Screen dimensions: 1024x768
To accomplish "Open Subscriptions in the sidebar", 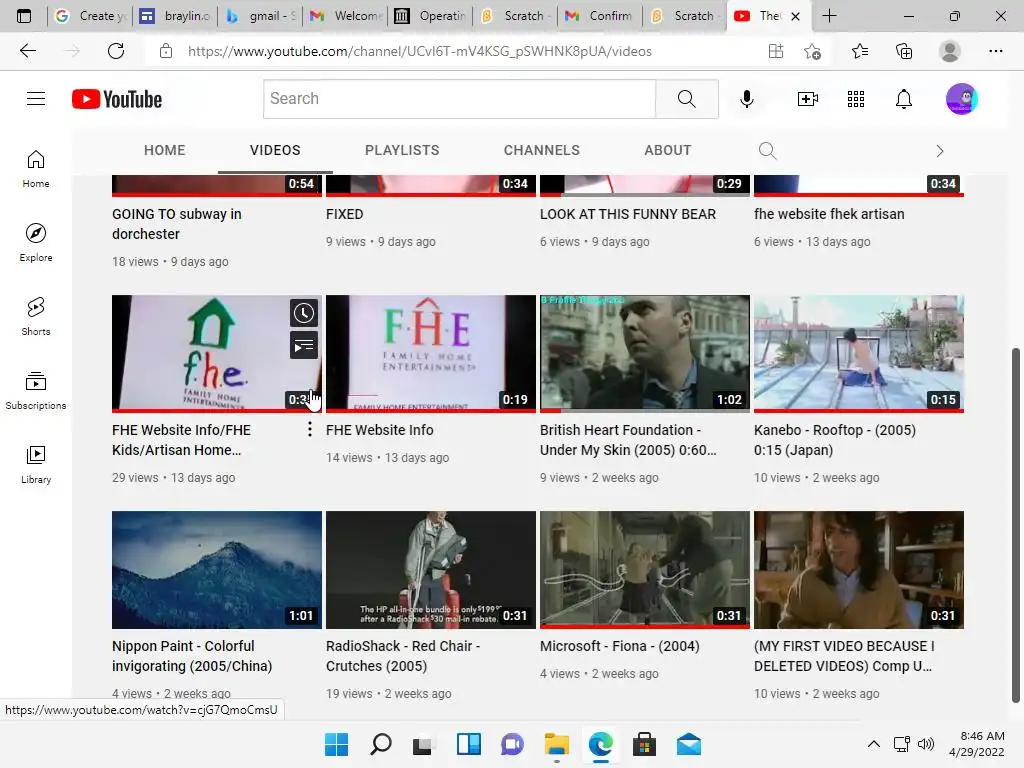I will point(36,390).
